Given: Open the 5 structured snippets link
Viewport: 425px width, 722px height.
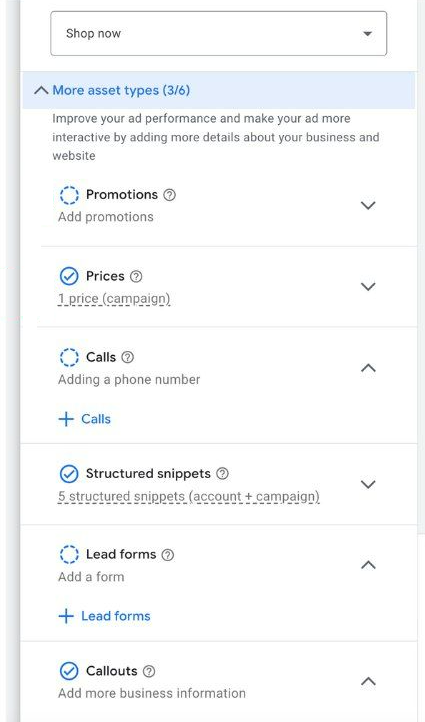Looking at the screenshot, I should click(189, 496).
